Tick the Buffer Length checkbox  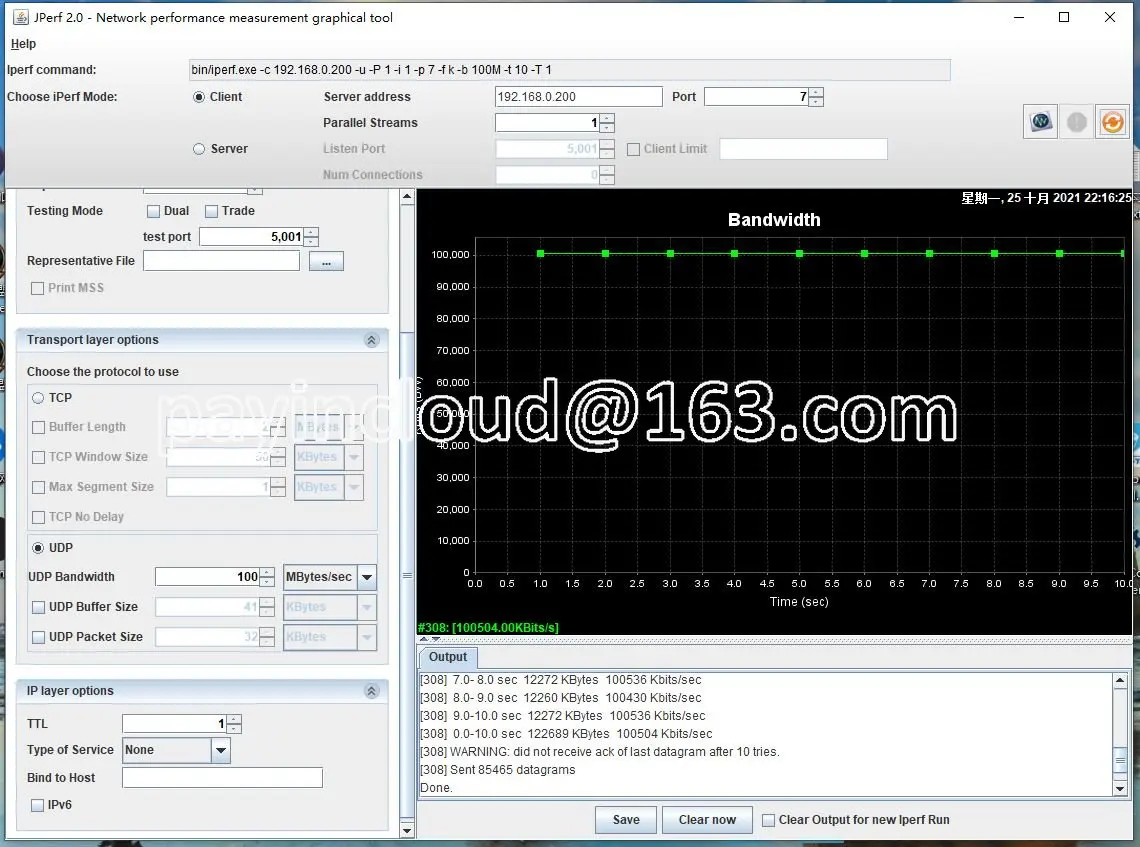pos(39,427)
